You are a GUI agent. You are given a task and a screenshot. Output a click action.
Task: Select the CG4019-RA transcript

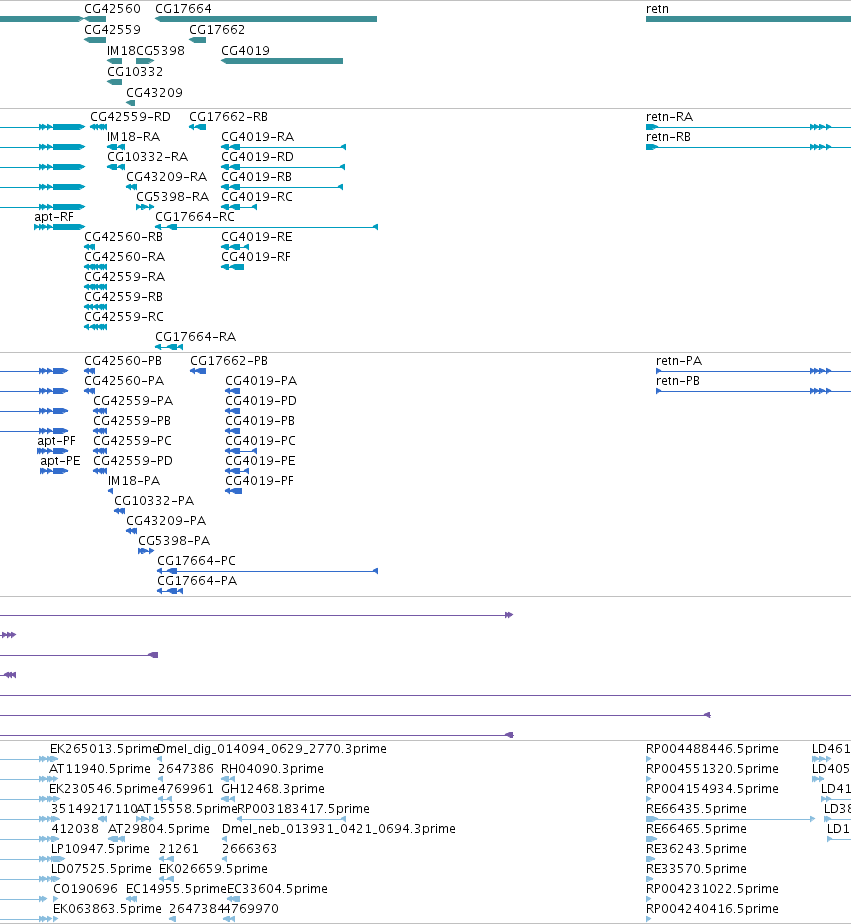click(283, 147)
